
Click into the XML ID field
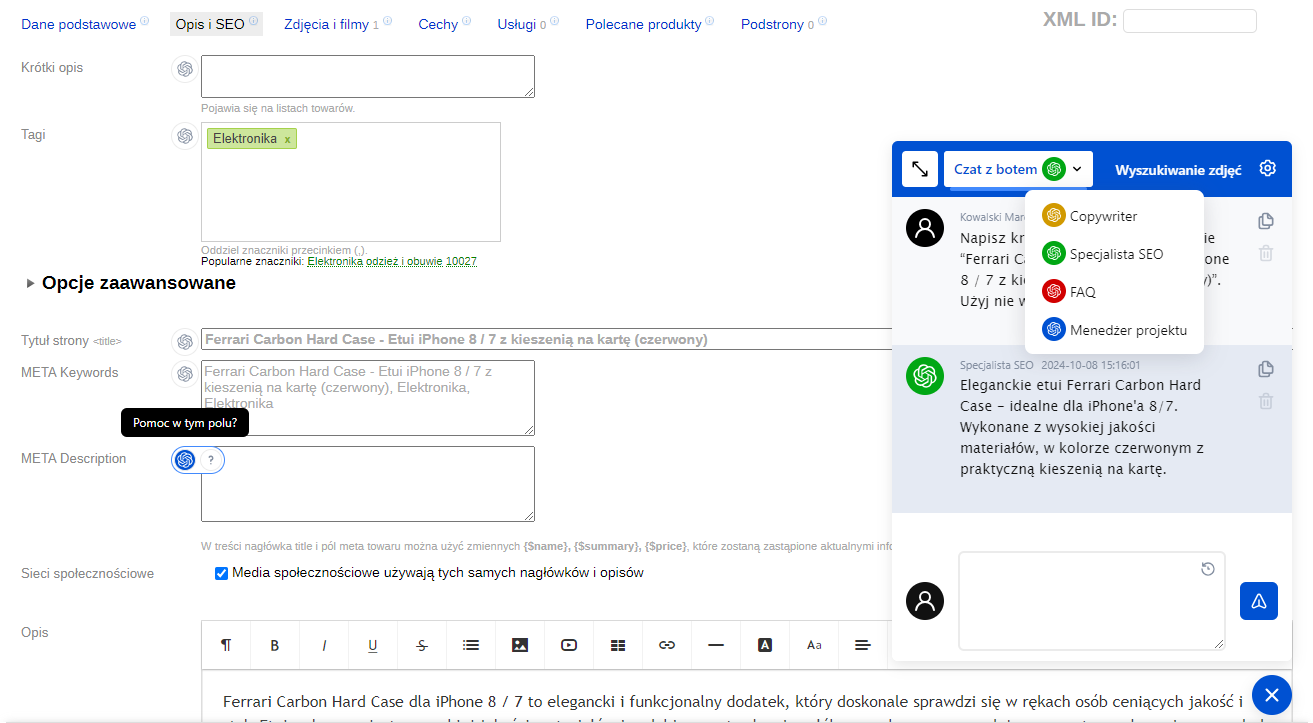(1190, 21)
